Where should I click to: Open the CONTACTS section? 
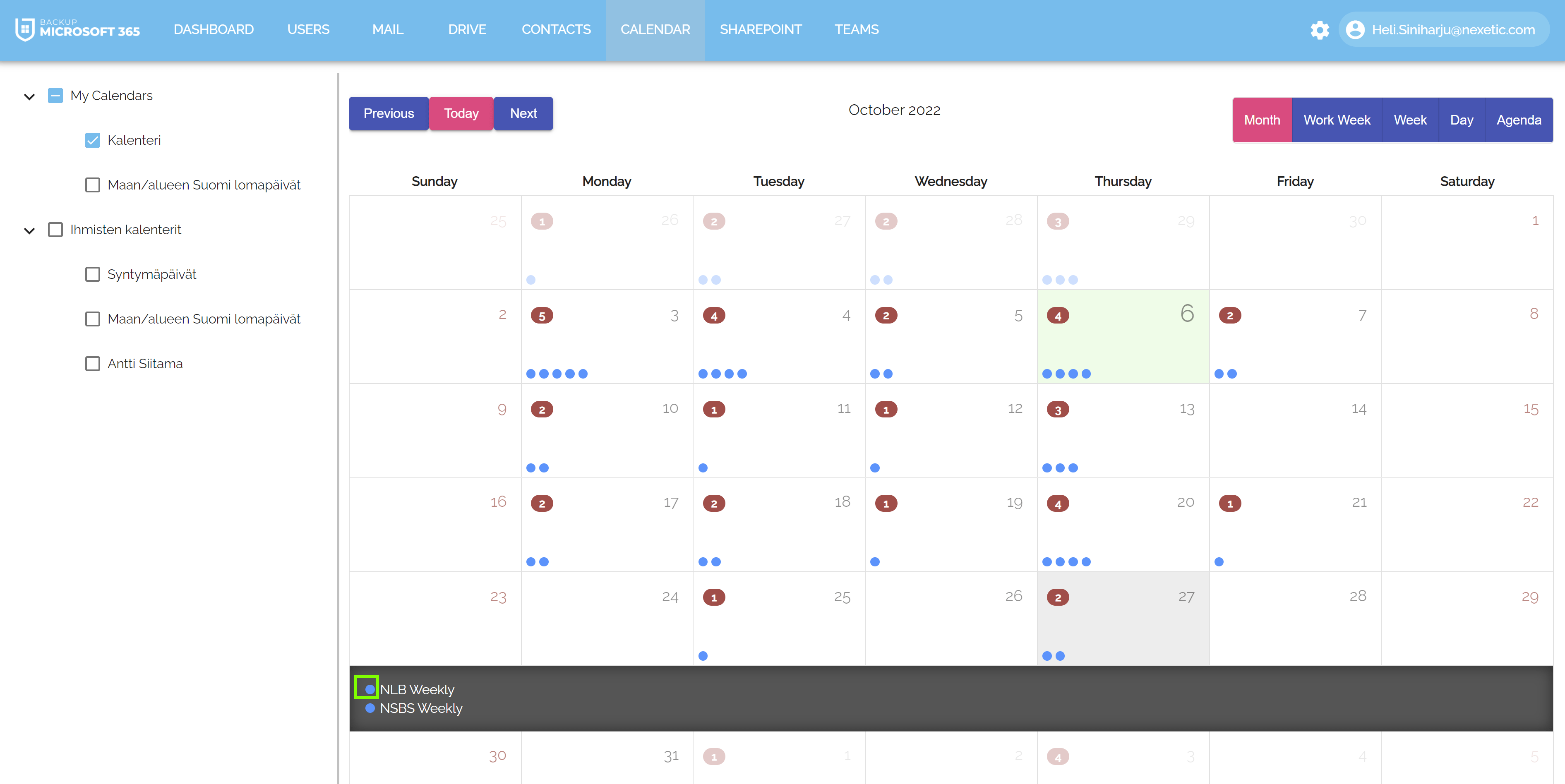point(556,29)
